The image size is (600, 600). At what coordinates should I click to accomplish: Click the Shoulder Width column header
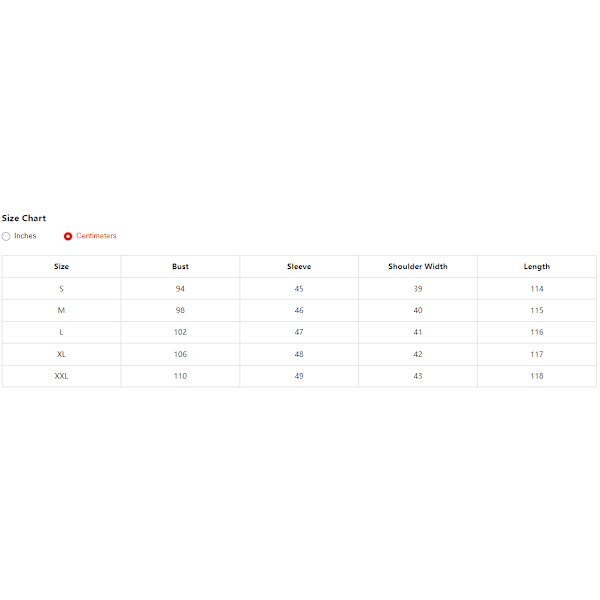click(418, 267)
